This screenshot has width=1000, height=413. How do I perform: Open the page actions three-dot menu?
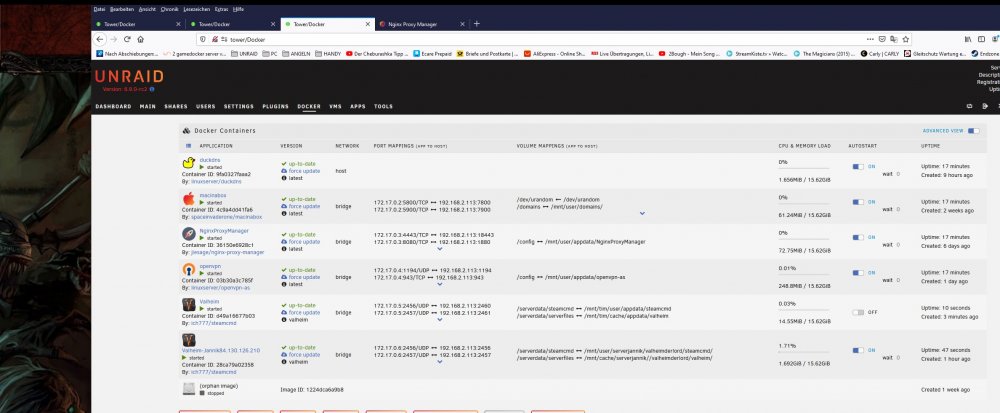click(871, 39)
